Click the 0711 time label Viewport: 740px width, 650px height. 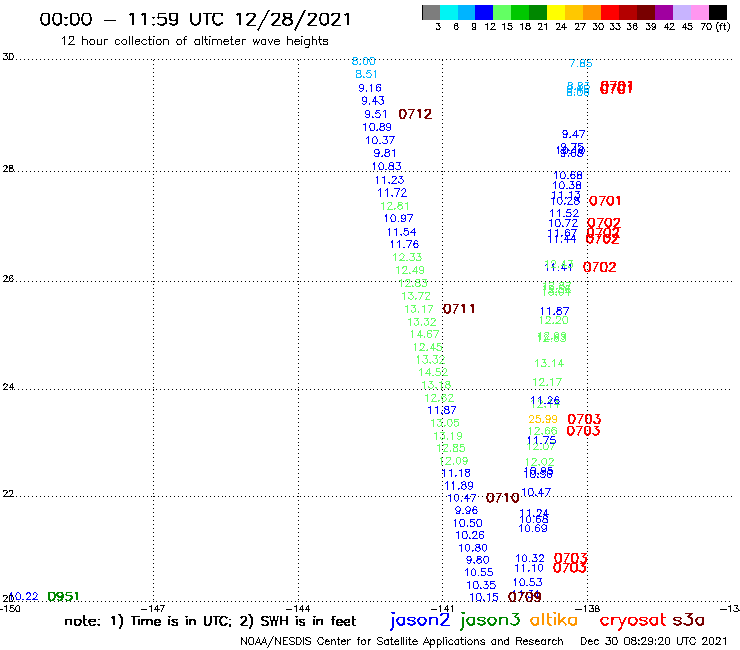coord(459,309)
